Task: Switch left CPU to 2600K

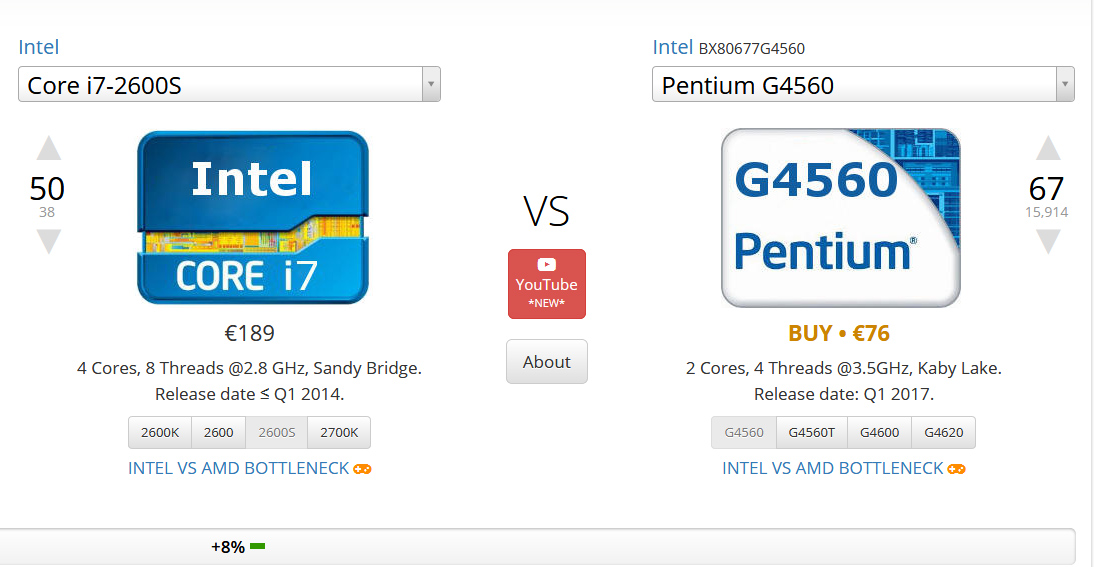Action: pyautogui.click(x=160, y=433)
